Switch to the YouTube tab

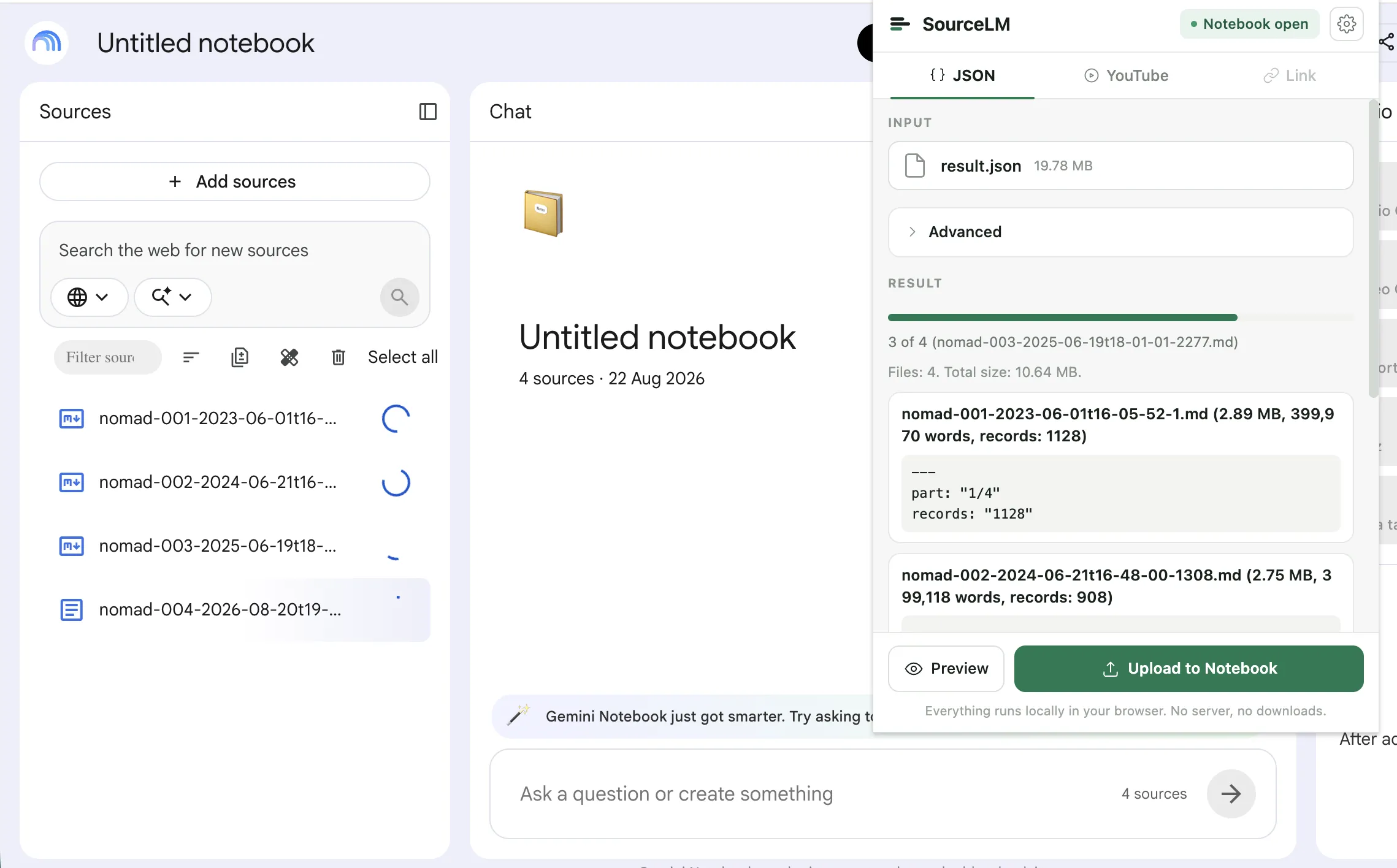coord(1126,75)
